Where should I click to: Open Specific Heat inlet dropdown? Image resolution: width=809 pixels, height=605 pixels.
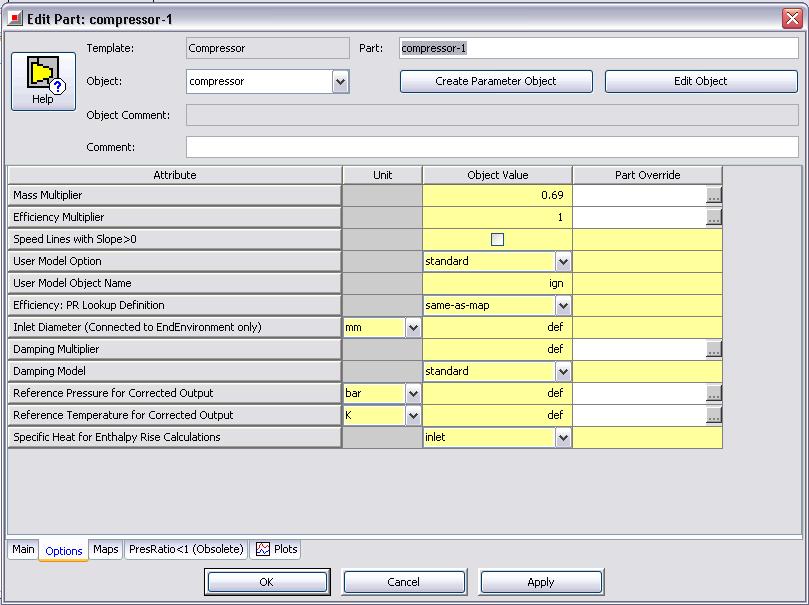pyautogui.click(x=563, y=437)
